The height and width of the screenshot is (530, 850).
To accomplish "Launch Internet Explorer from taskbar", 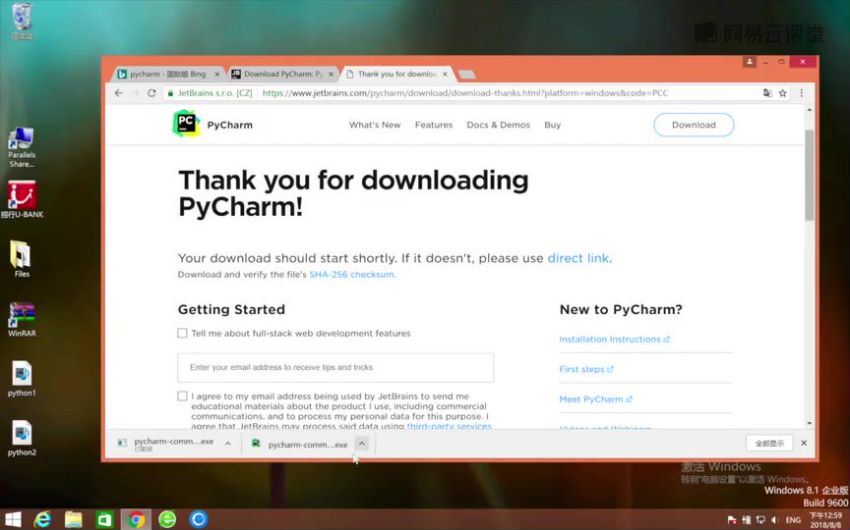I will coord(42,519).
